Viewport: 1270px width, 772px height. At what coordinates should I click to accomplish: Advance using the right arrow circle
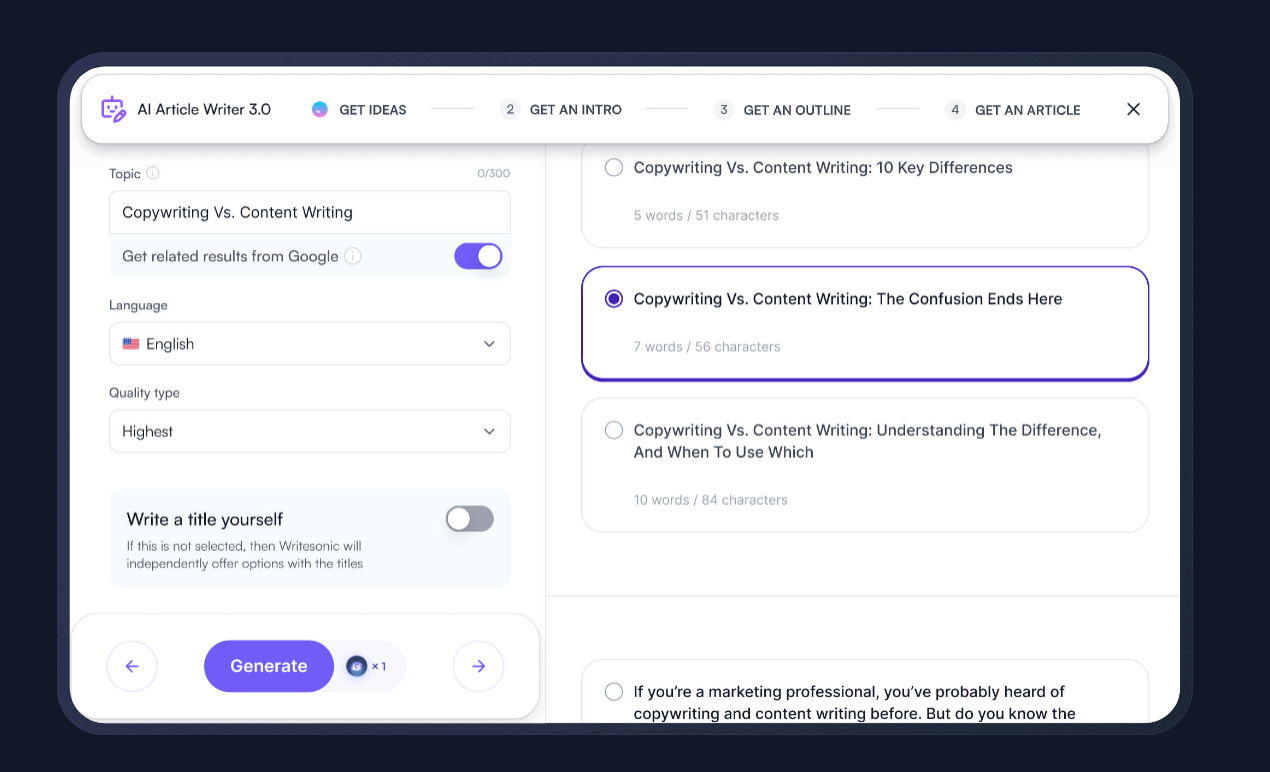(478, 666)
